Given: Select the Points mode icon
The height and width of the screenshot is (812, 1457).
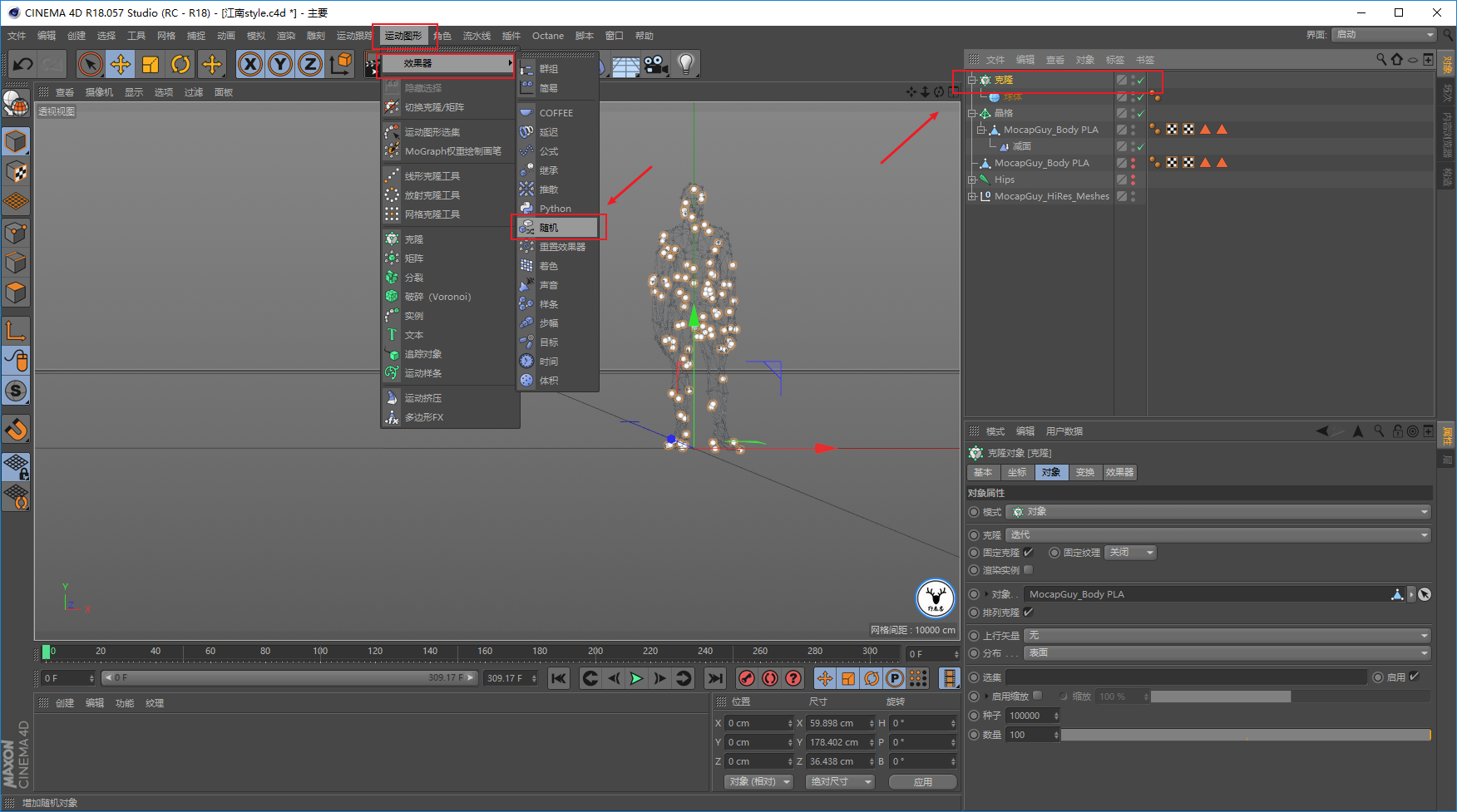Looking at the screenshot, I should [16, 234].
